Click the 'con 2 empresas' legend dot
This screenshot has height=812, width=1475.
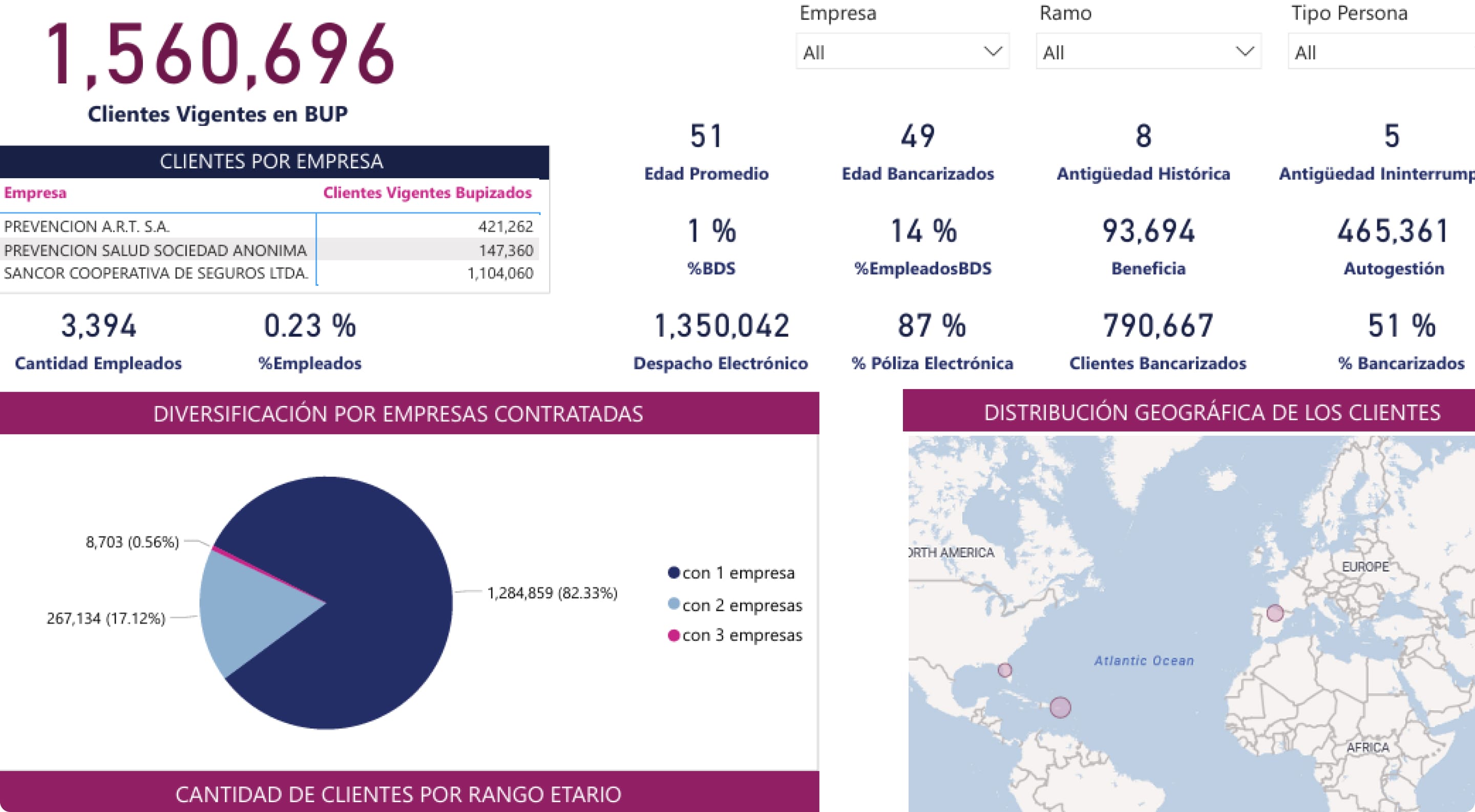tap(673, 604)
